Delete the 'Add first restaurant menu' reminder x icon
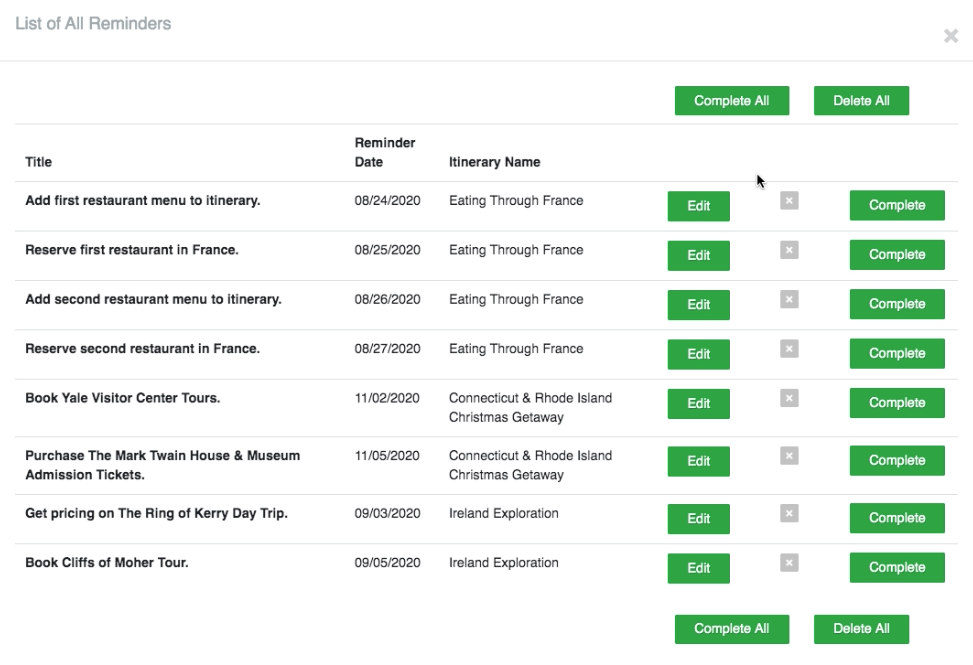Screen dimensions: 973x665 pos(789,200)
